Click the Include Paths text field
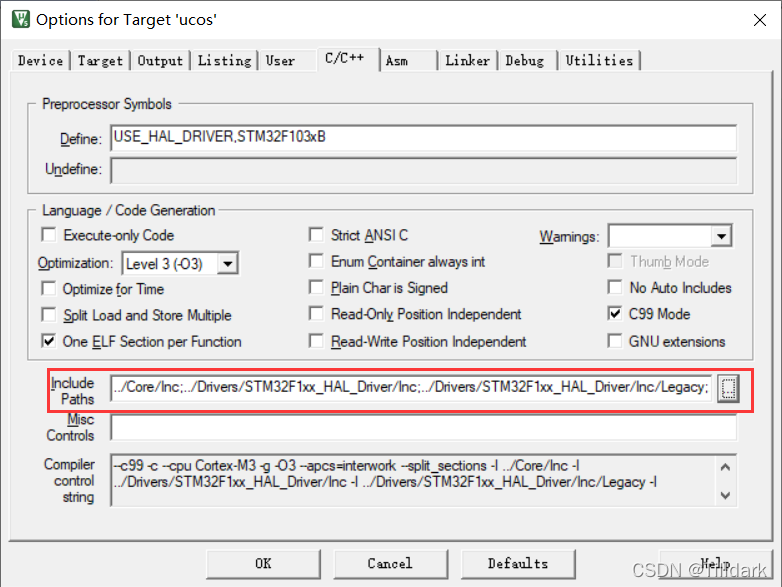The height and width of the screenshot is (587, 782). 411,388
